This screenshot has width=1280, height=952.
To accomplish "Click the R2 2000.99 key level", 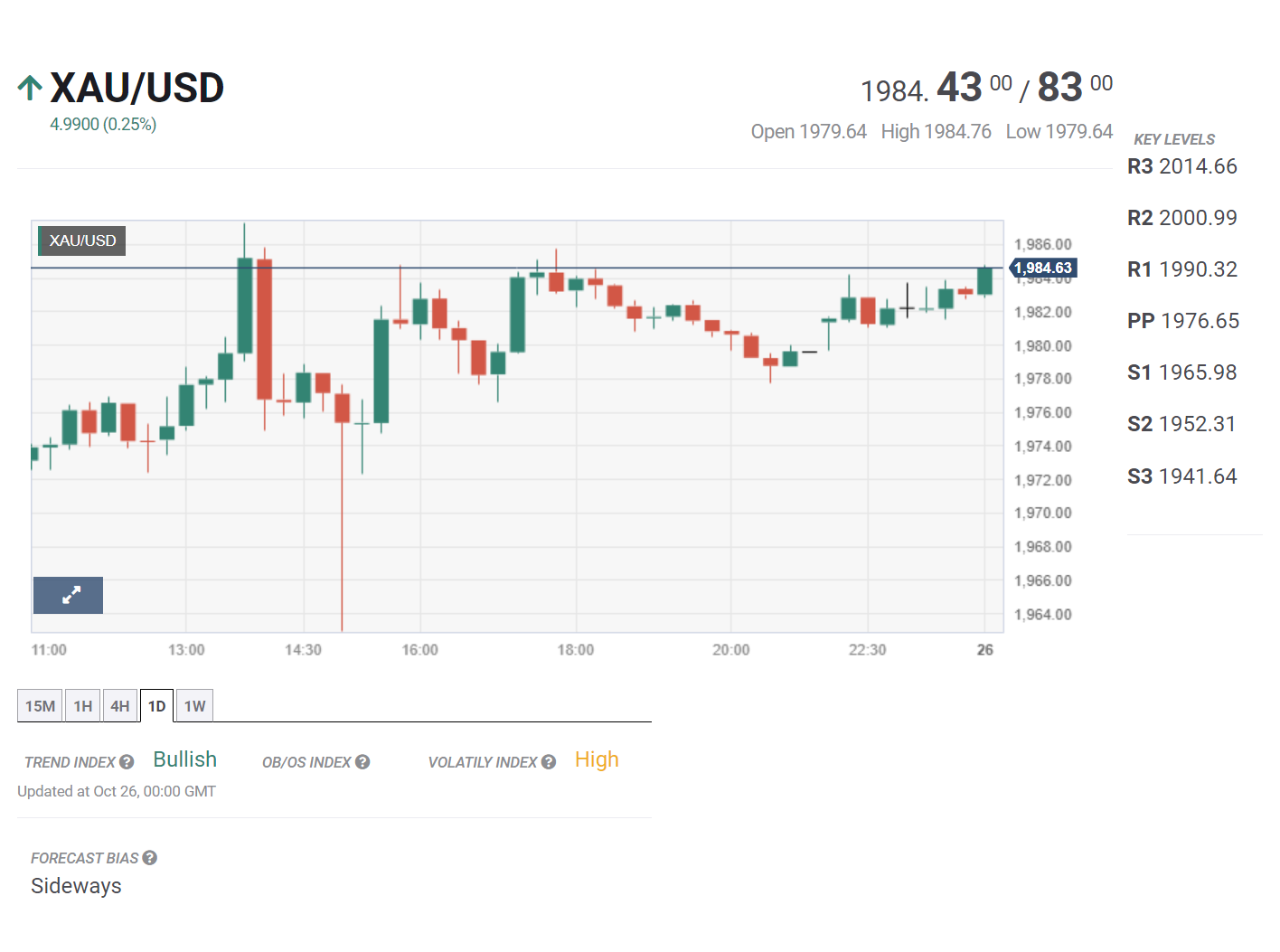I will 1182,218.
